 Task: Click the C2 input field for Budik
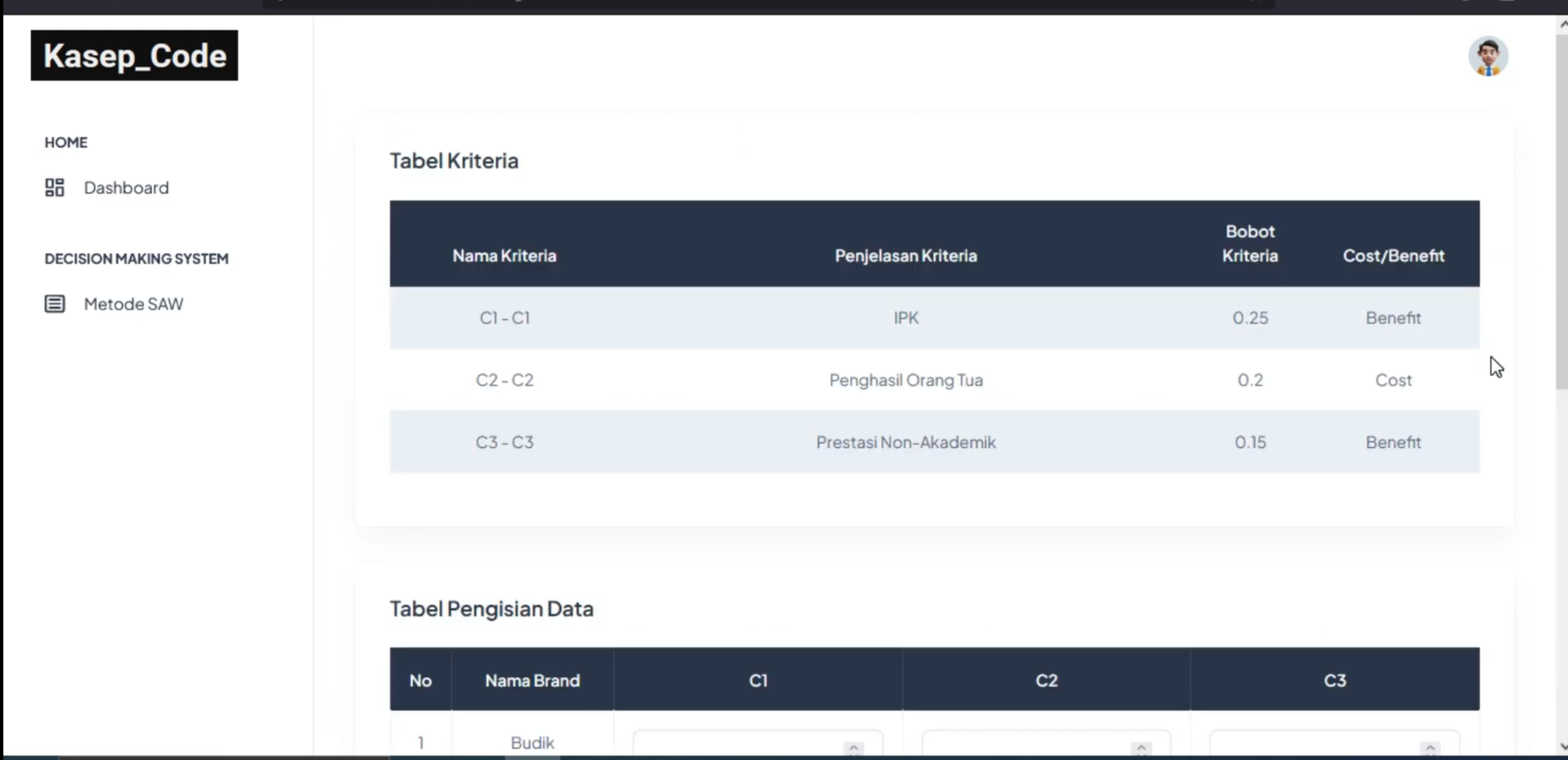[x=1046, y=743]
